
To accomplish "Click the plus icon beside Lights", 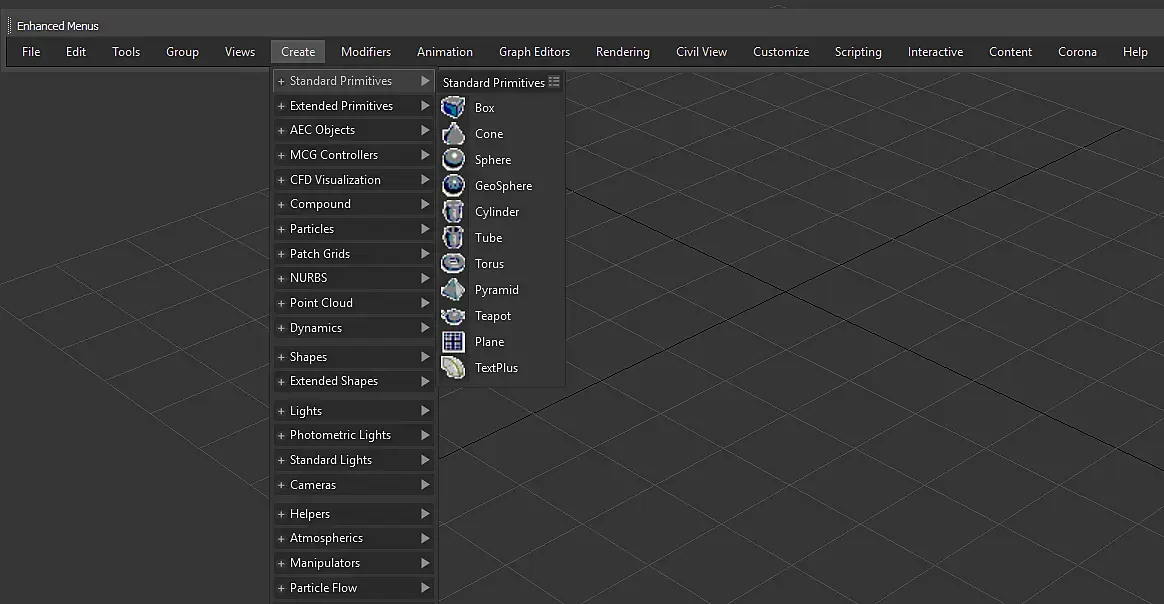I will click(281, 411).
